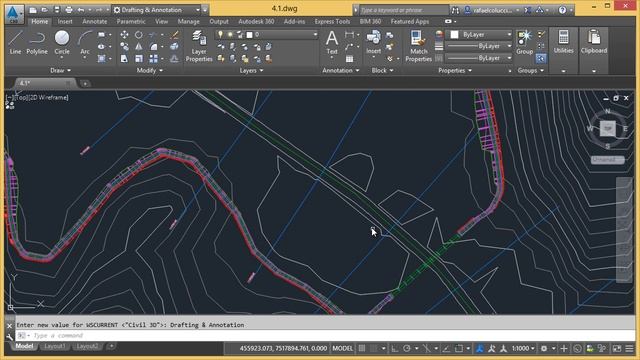Toggle Group Selection on/off in Groups panel
Image resolution: width=640 pixels, height=360 pixels.
541,59
